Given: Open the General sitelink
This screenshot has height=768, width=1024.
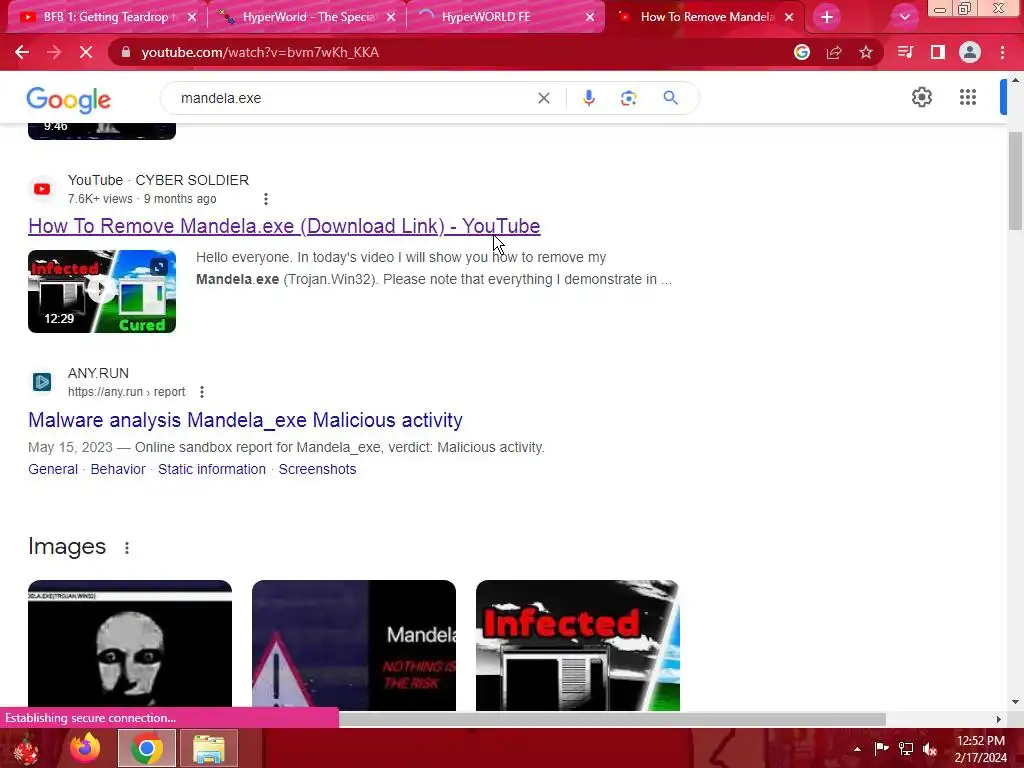Looking at the screenshot, I should tap(53, 469).
